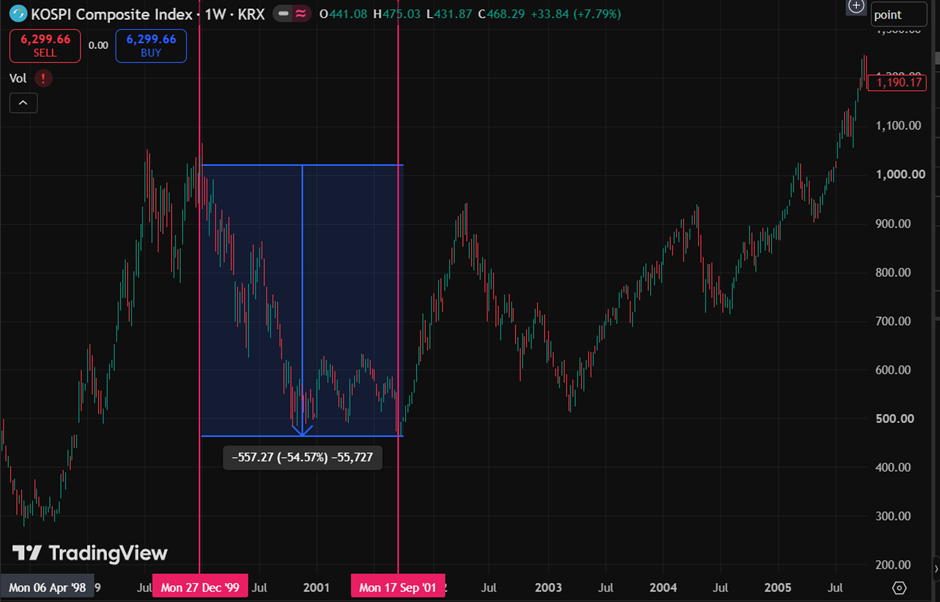Click the 2003 year label on time axis

(x=547, y=587)
